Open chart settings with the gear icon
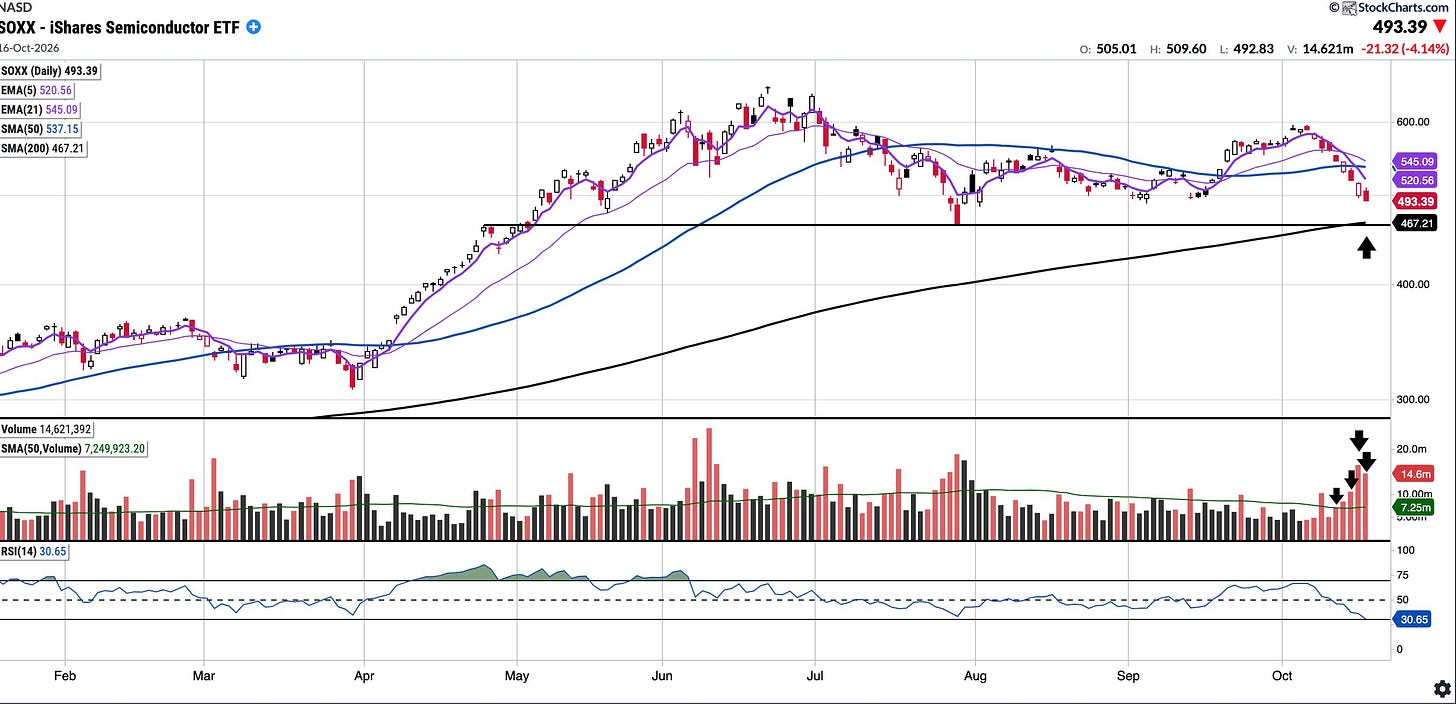This screenshot has height=704, width=1456. pyautogui.click(x=1441, y=689)
